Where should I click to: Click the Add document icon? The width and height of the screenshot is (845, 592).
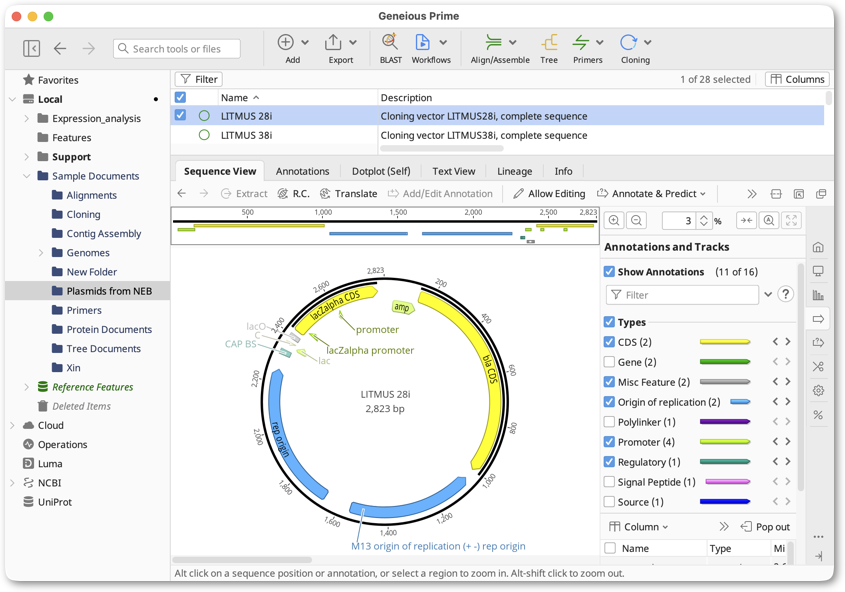pyautogui.click(x=286, y=42)
